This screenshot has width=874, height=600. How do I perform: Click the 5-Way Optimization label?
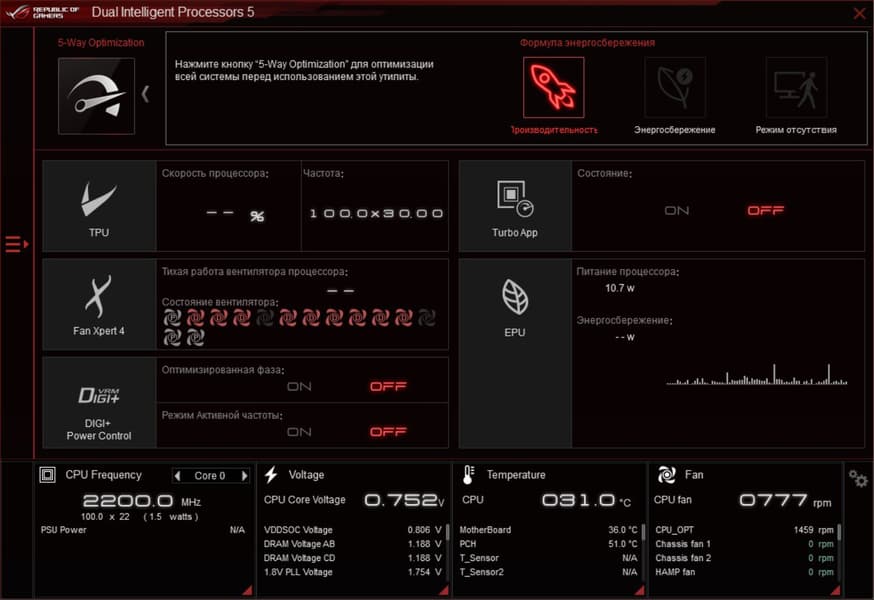coord(101,43)
